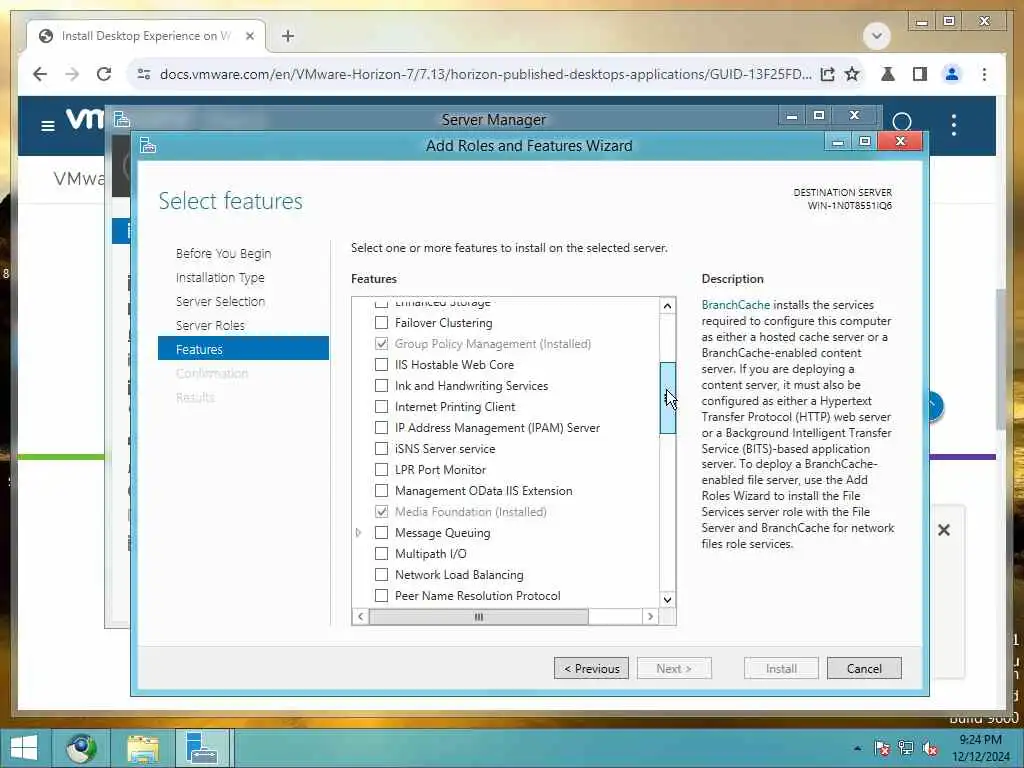The height and width of the screenshot is (768, 1024).
Task: Open the Installation Type step
Action: [x=220, y=278]
